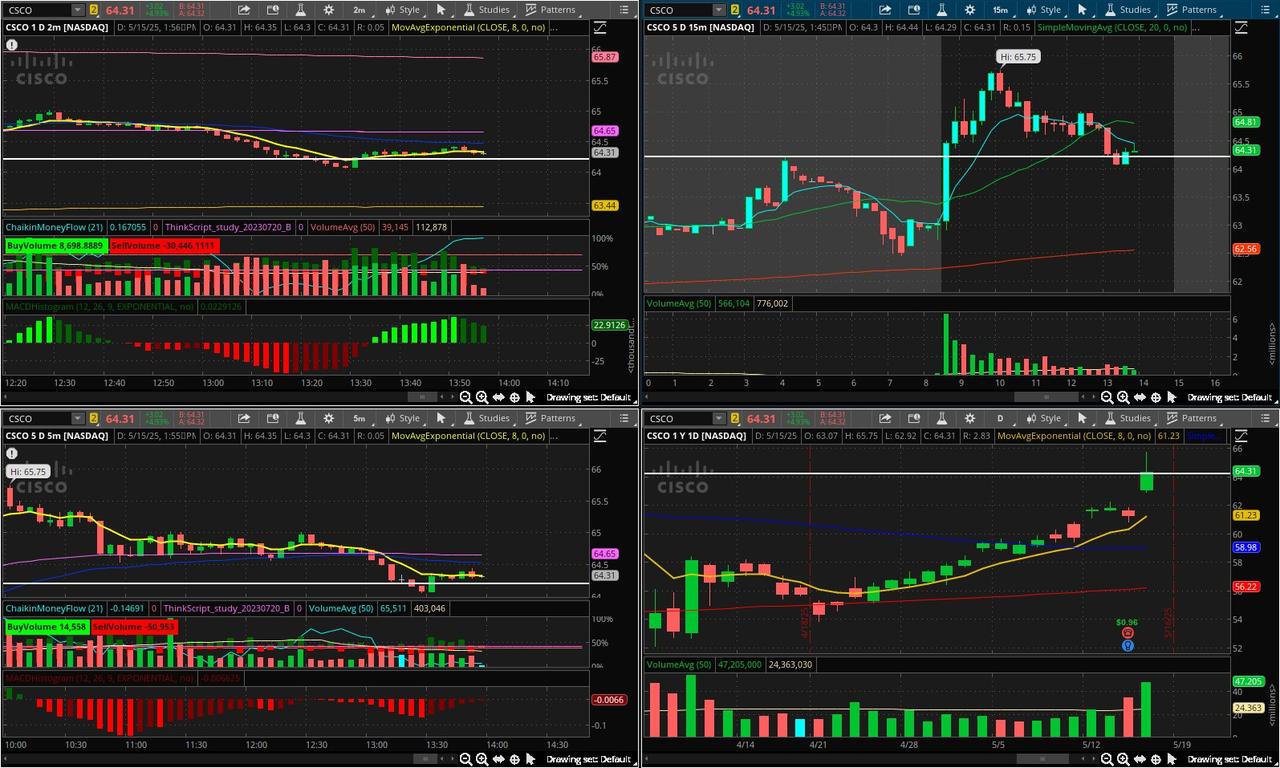
Task: Click the drawing trendline icon on the daily chart
Action: (x=1241, y=435)
